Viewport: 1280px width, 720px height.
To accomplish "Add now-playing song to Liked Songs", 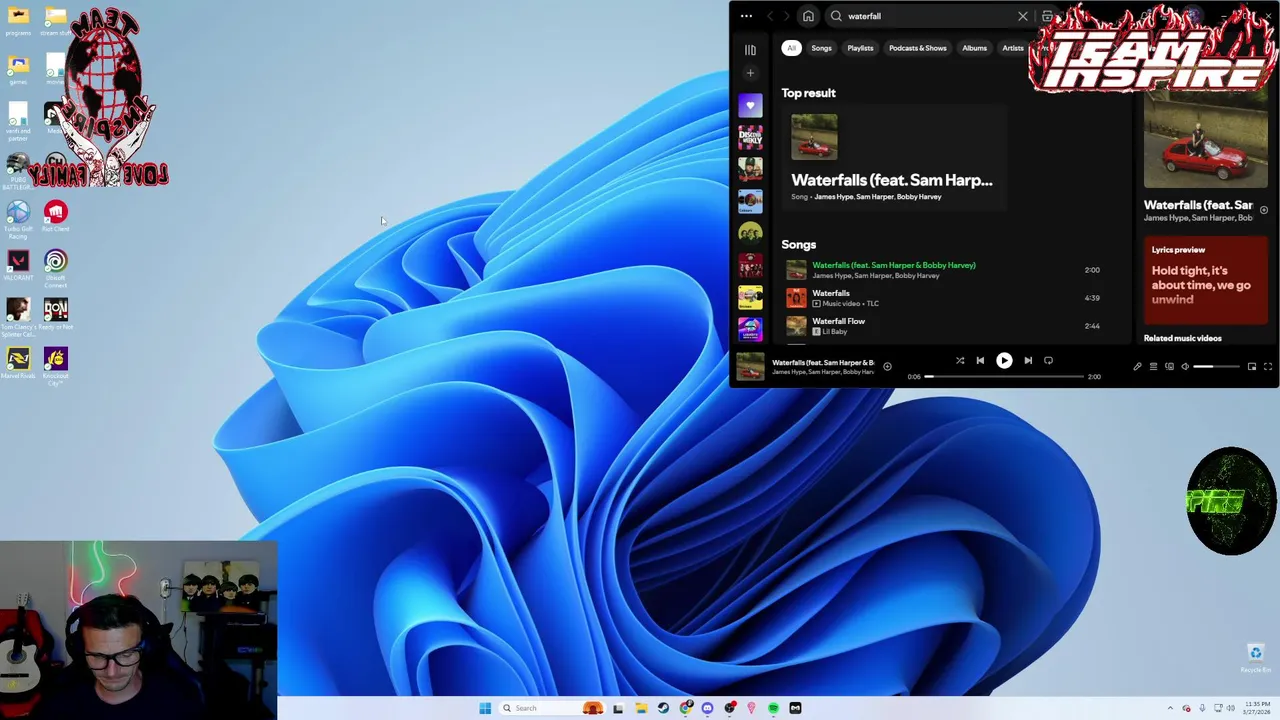I will click(x=887, y=367).
